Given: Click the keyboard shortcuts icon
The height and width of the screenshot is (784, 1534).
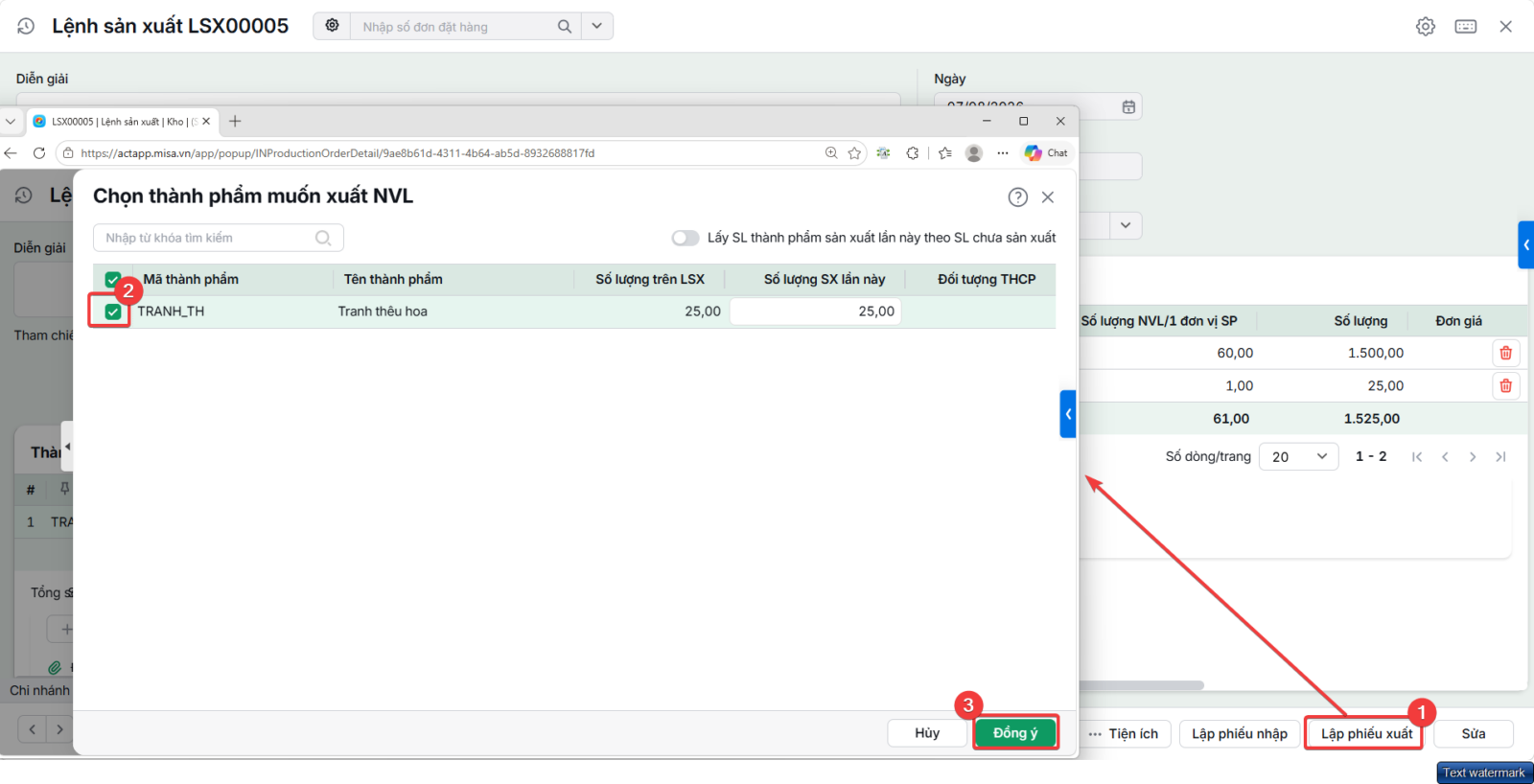Looking at the screenshot, I should (1466, 27).
